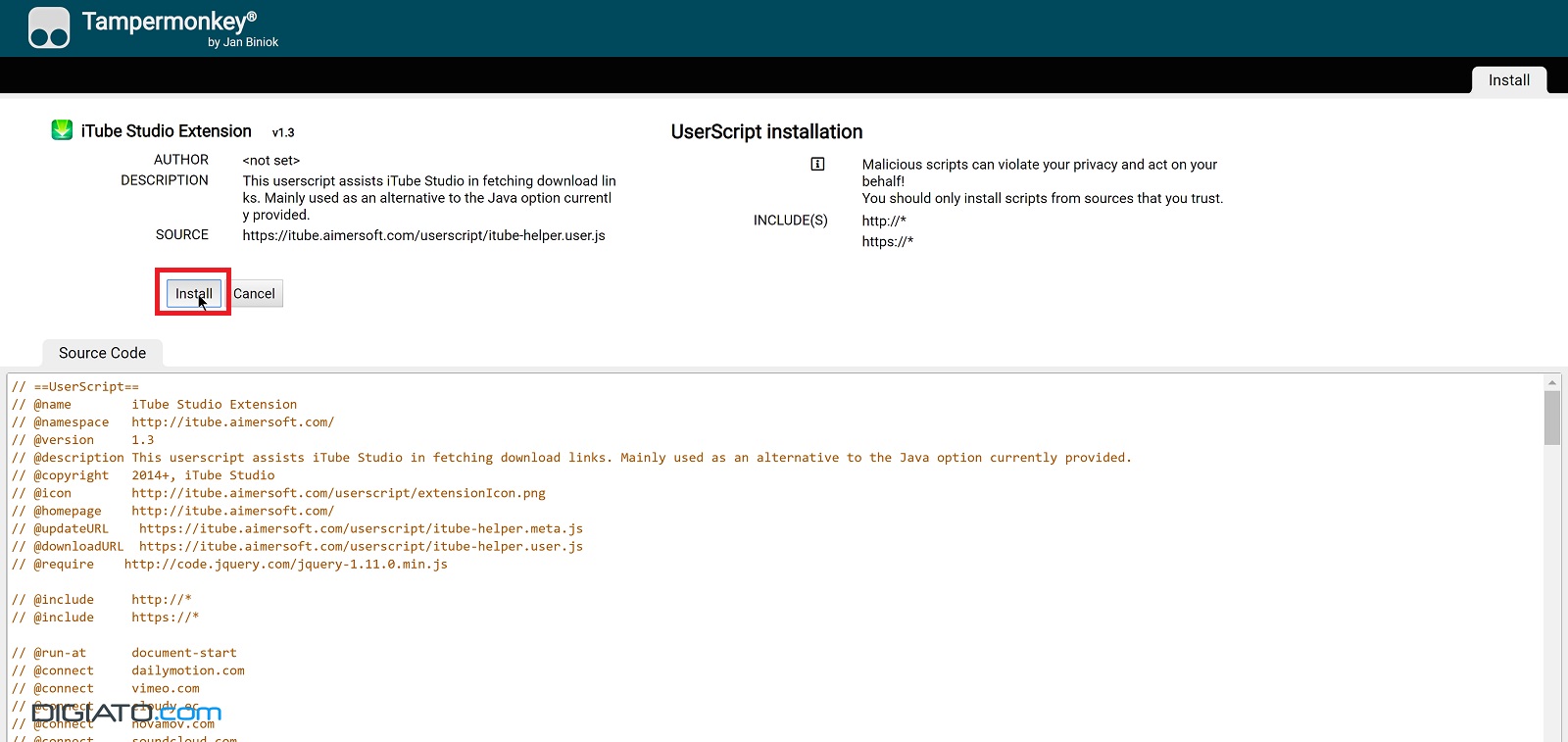Click the @connect vimeo.com code line

106,688
